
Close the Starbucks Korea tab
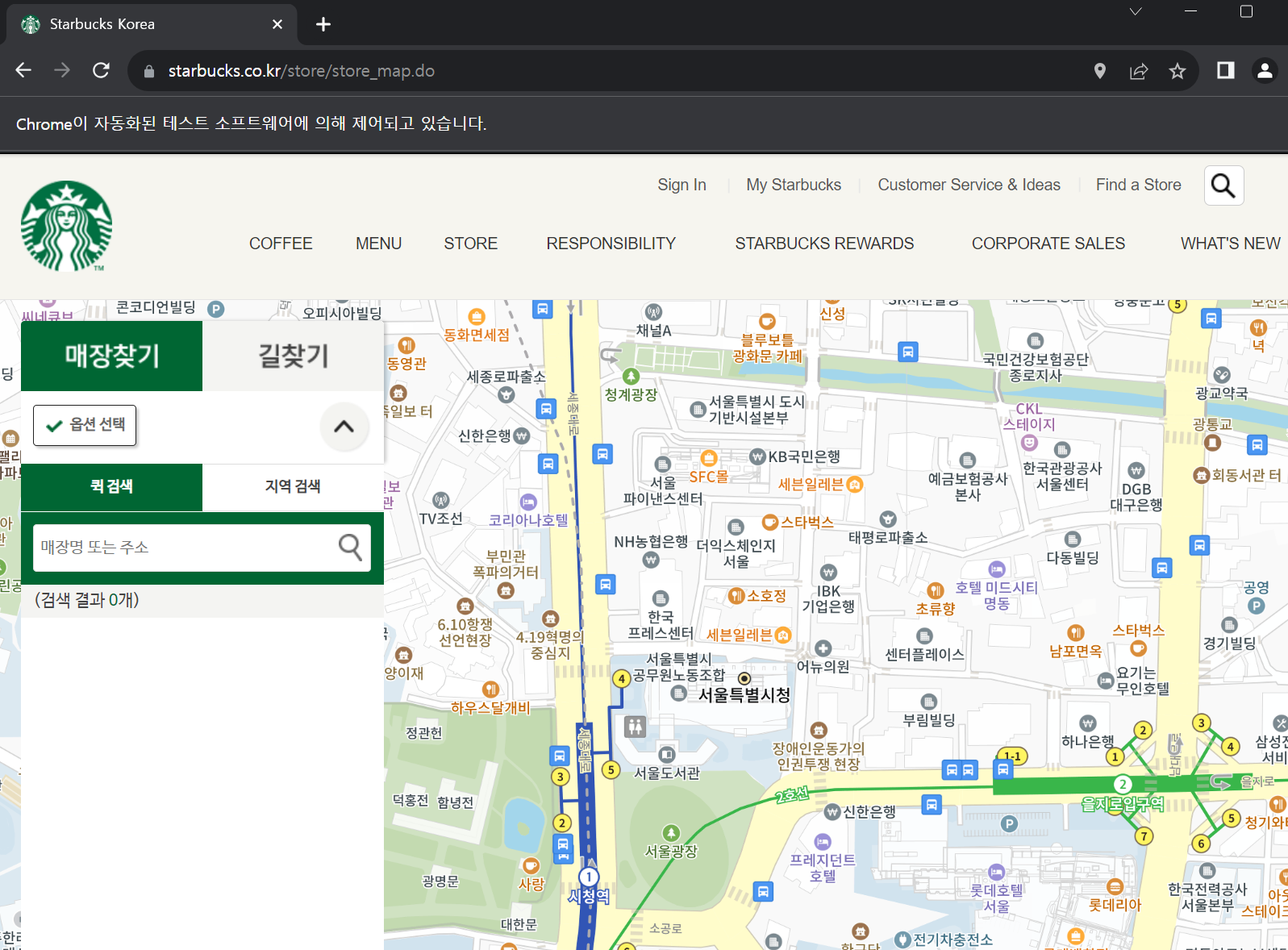[x=277, y=24]
